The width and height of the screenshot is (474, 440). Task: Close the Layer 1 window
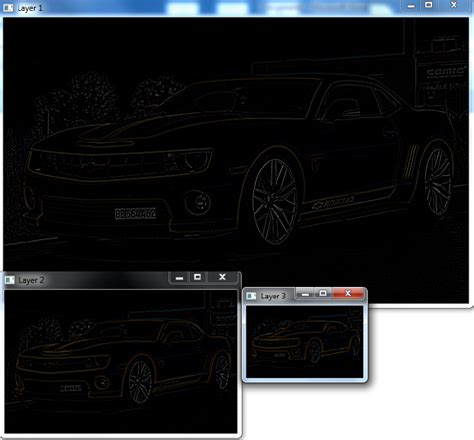coord(454,5)
